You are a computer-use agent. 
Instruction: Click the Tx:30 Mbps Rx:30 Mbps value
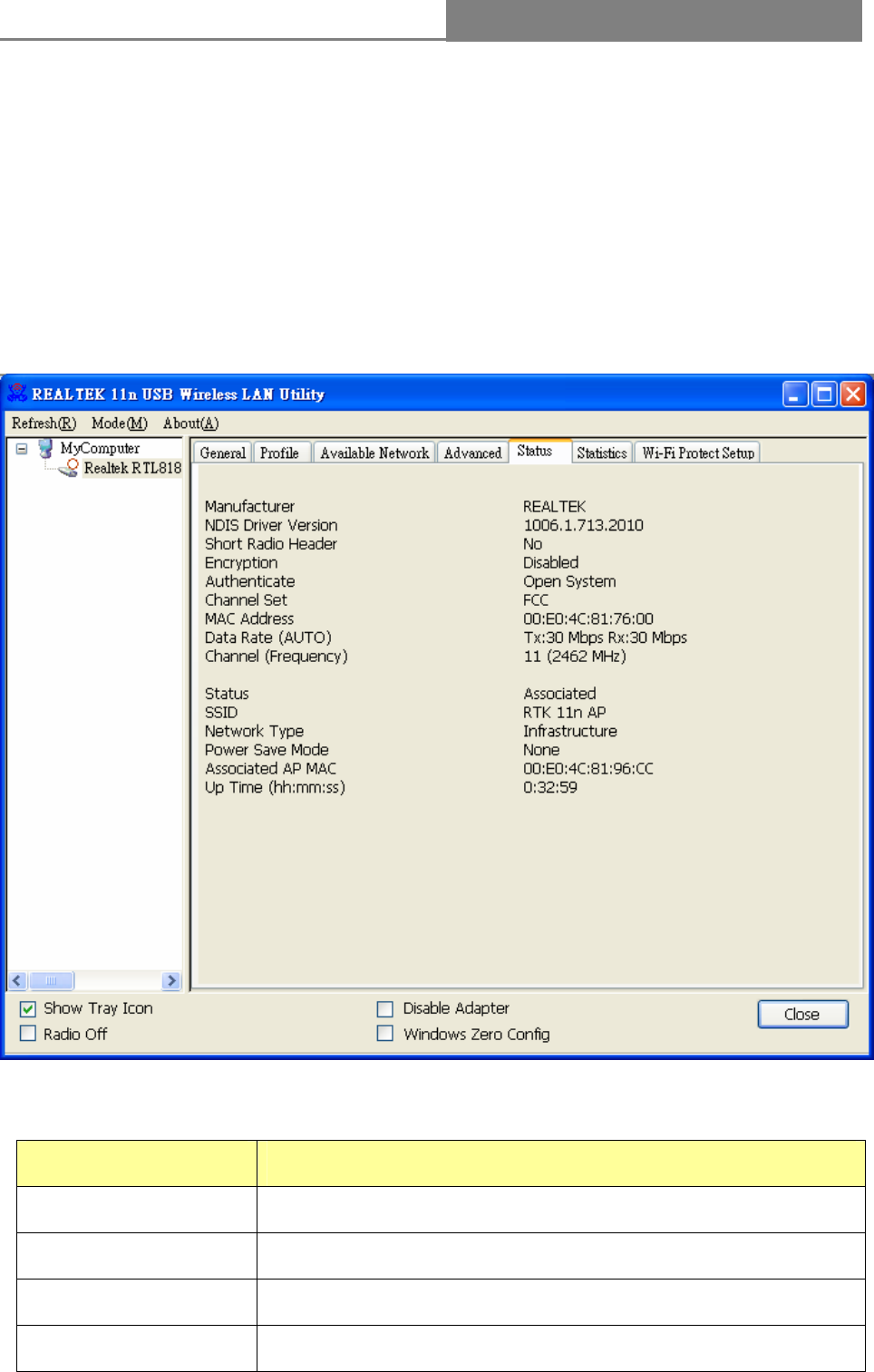coord(605,637)
